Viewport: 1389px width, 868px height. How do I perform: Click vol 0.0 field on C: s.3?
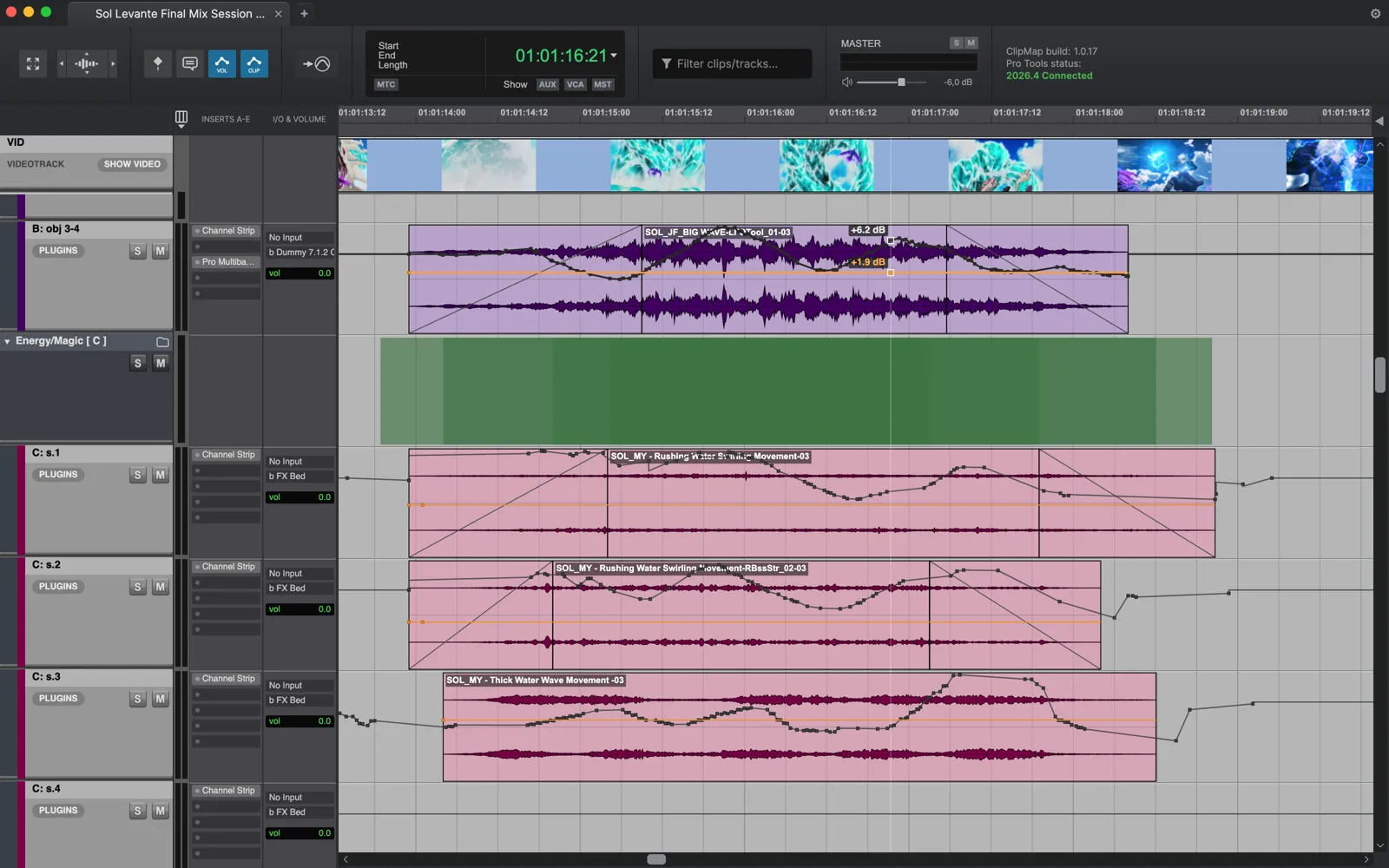click(300, 720)
